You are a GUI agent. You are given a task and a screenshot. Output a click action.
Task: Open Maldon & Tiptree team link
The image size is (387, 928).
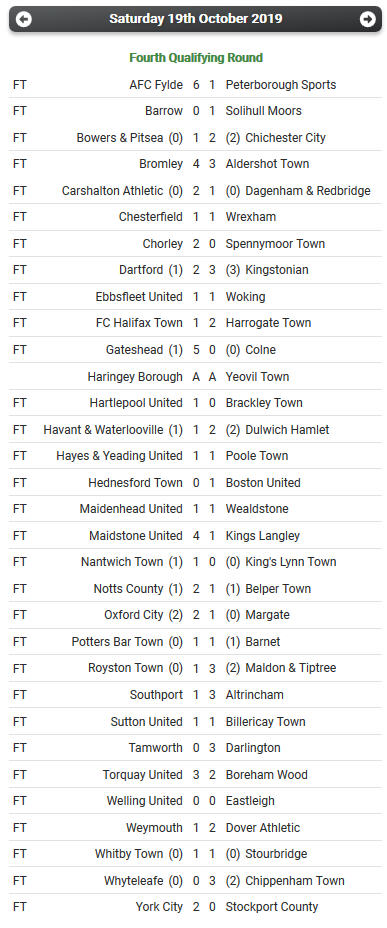[291, 668]
